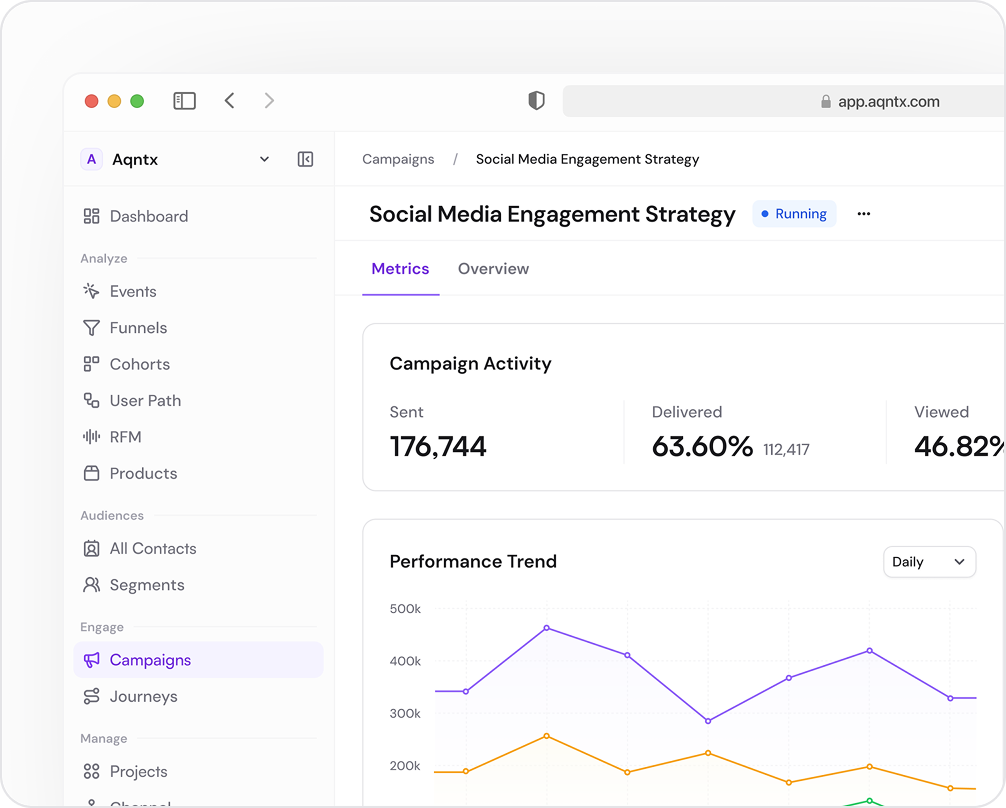Screen dimensions: 1006x808
Task: Click the purple line peak data point
Action: pos(546,628)
